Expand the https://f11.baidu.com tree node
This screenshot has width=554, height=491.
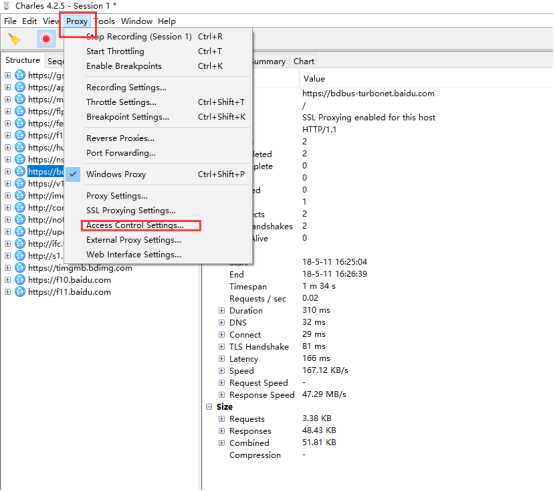(x=8, y=292)
